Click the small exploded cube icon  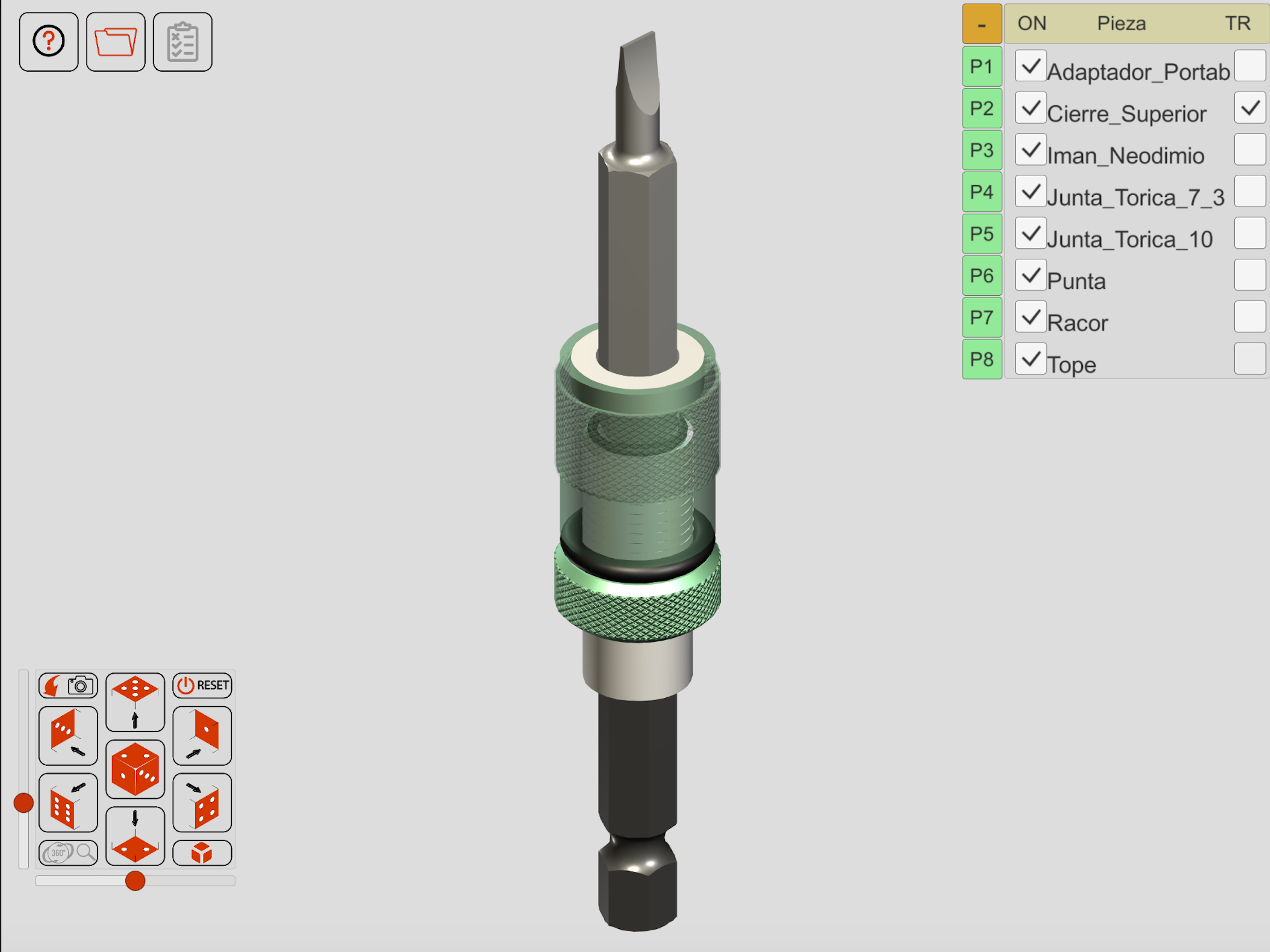click(202, 853)
